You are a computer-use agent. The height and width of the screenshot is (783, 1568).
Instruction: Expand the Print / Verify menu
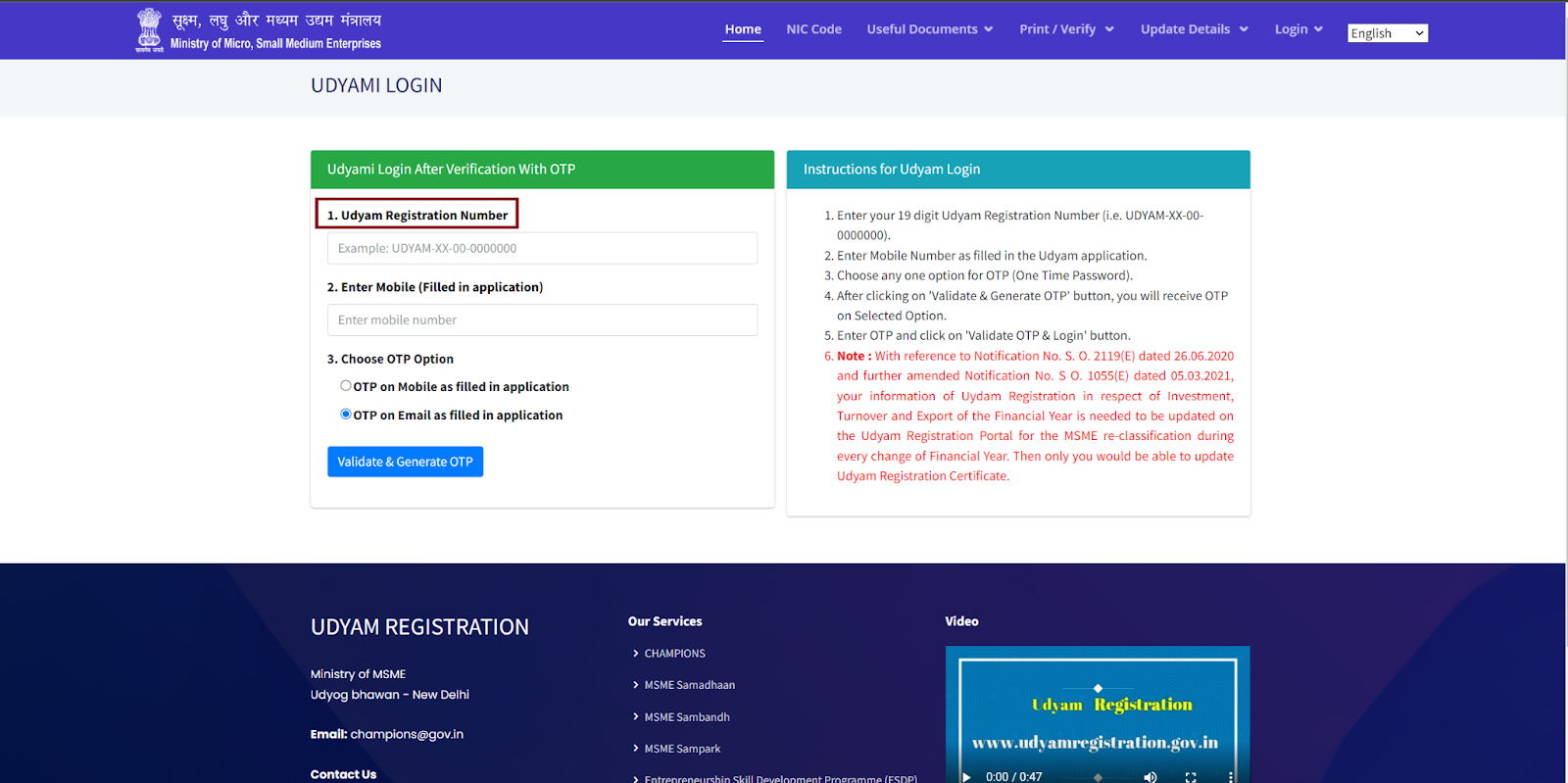pyautogui.click(x=1066, y=29)
